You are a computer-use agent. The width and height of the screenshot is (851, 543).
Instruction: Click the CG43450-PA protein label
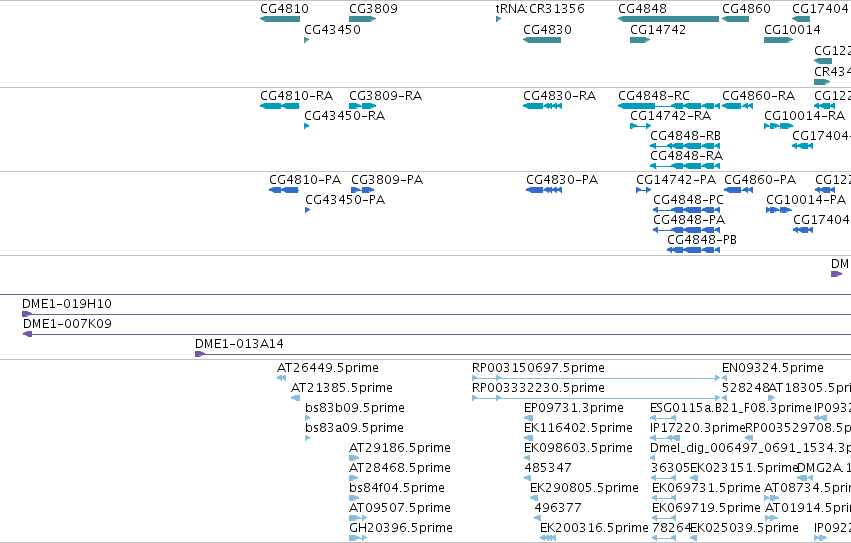click(345, 200)
